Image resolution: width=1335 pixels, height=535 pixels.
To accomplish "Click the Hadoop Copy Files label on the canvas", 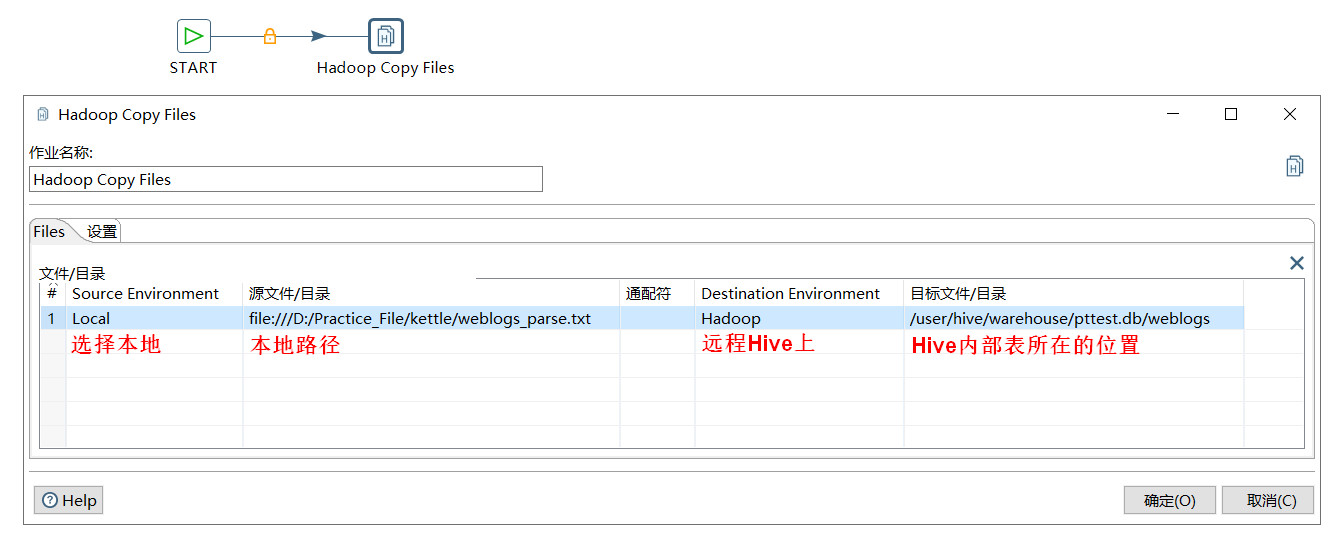I will [x=385, y=68].
